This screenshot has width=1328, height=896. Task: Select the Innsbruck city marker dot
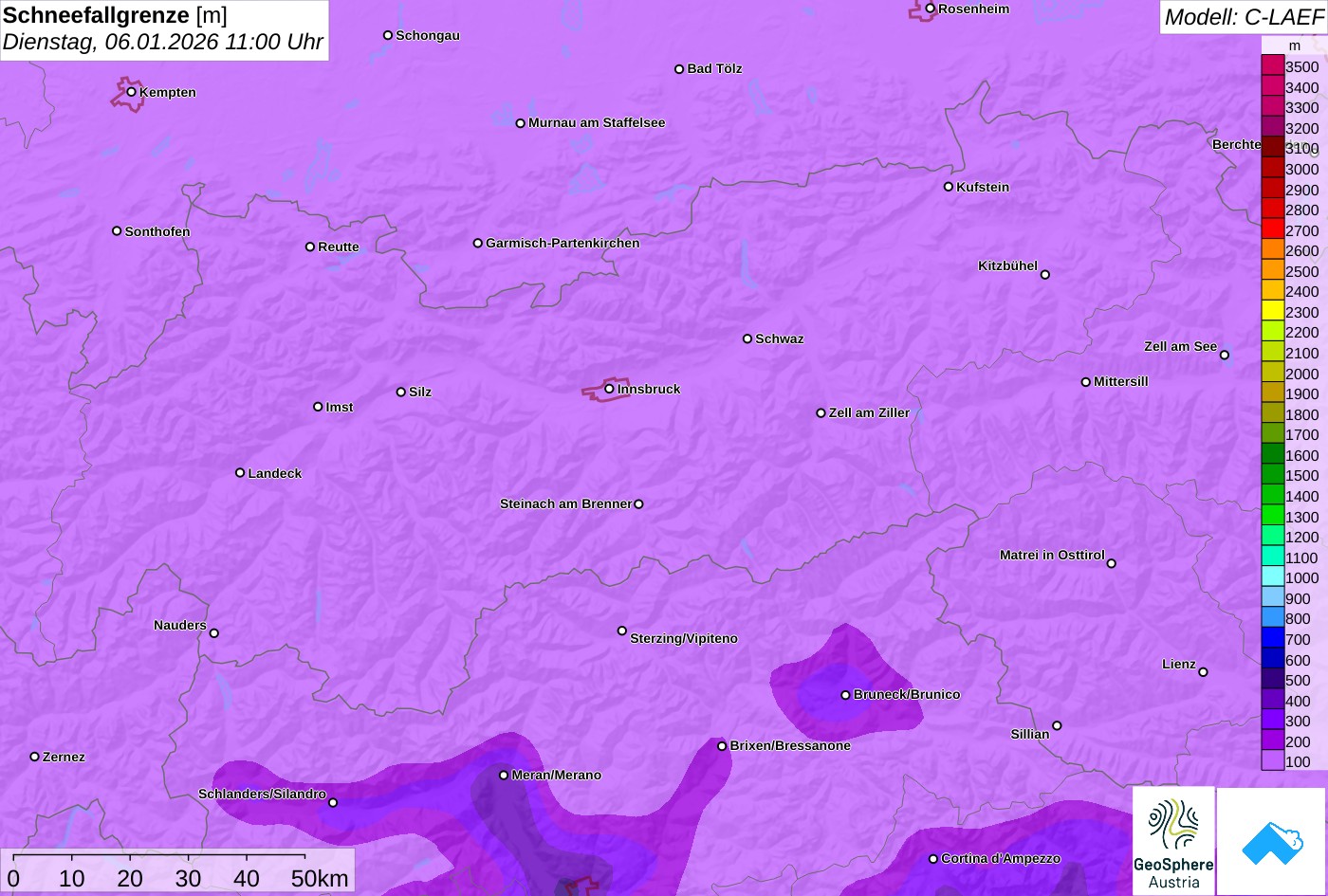(x=609, y=389)
